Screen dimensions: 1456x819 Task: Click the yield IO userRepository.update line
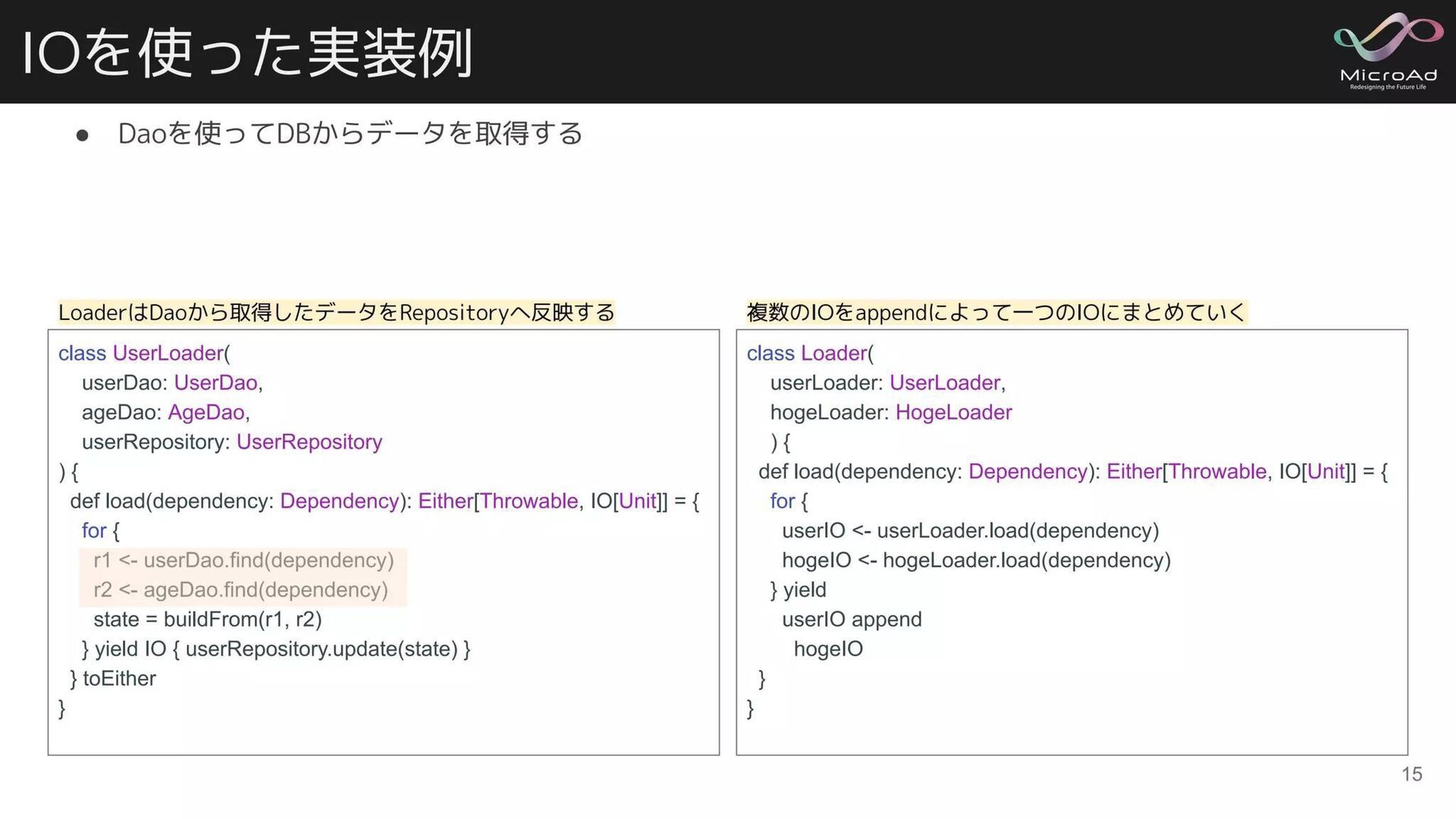(x=276, y=649)
